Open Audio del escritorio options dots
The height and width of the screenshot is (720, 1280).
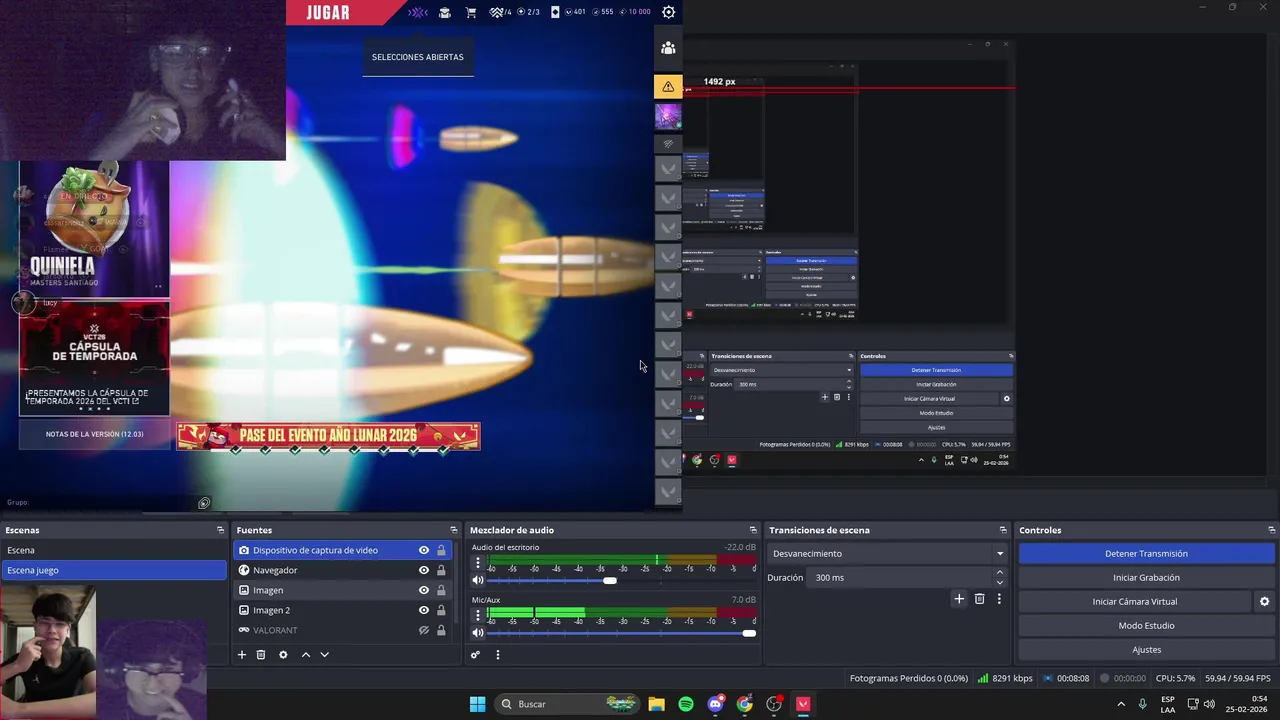pyautogui.click(x=478, y=564)
